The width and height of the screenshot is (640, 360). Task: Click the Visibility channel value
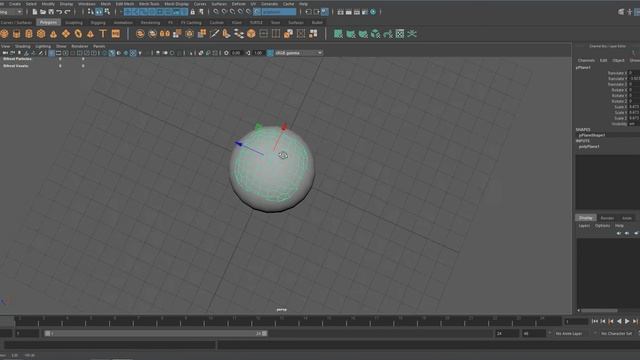click(x=634, y=124)
